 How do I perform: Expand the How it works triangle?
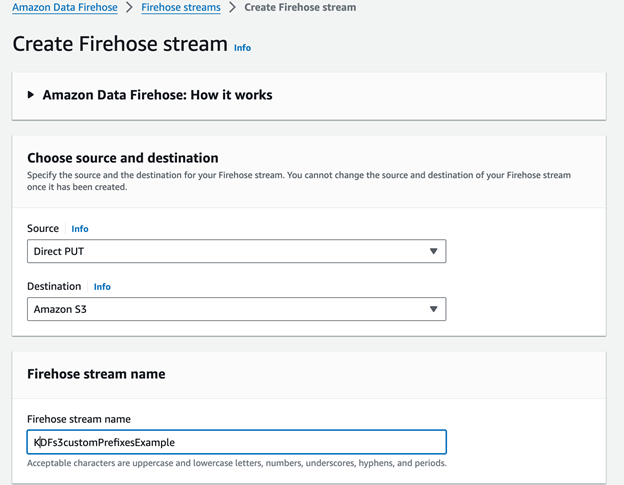(x=31, y=95)
